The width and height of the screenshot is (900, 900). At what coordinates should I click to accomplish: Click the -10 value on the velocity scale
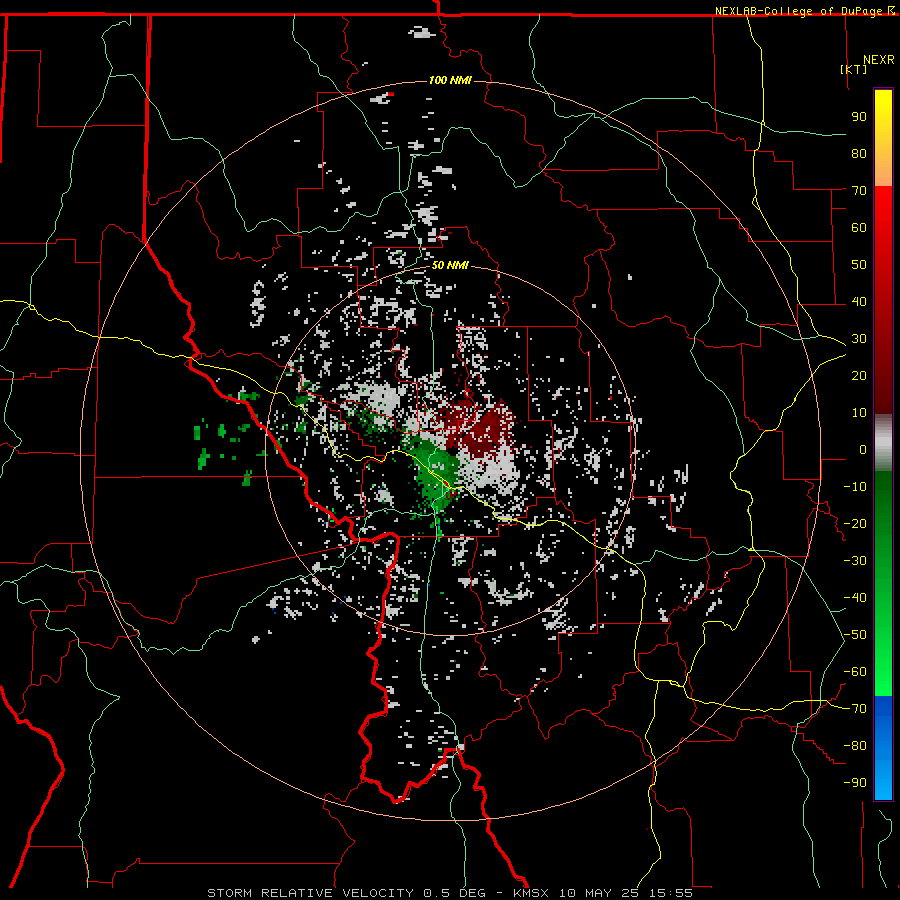pos(855,487)
